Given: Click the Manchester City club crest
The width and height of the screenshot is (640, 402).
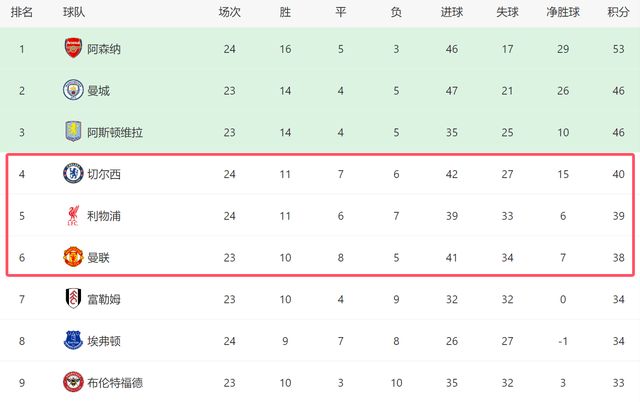Looking at the screenshot, I should coord(73,91).
